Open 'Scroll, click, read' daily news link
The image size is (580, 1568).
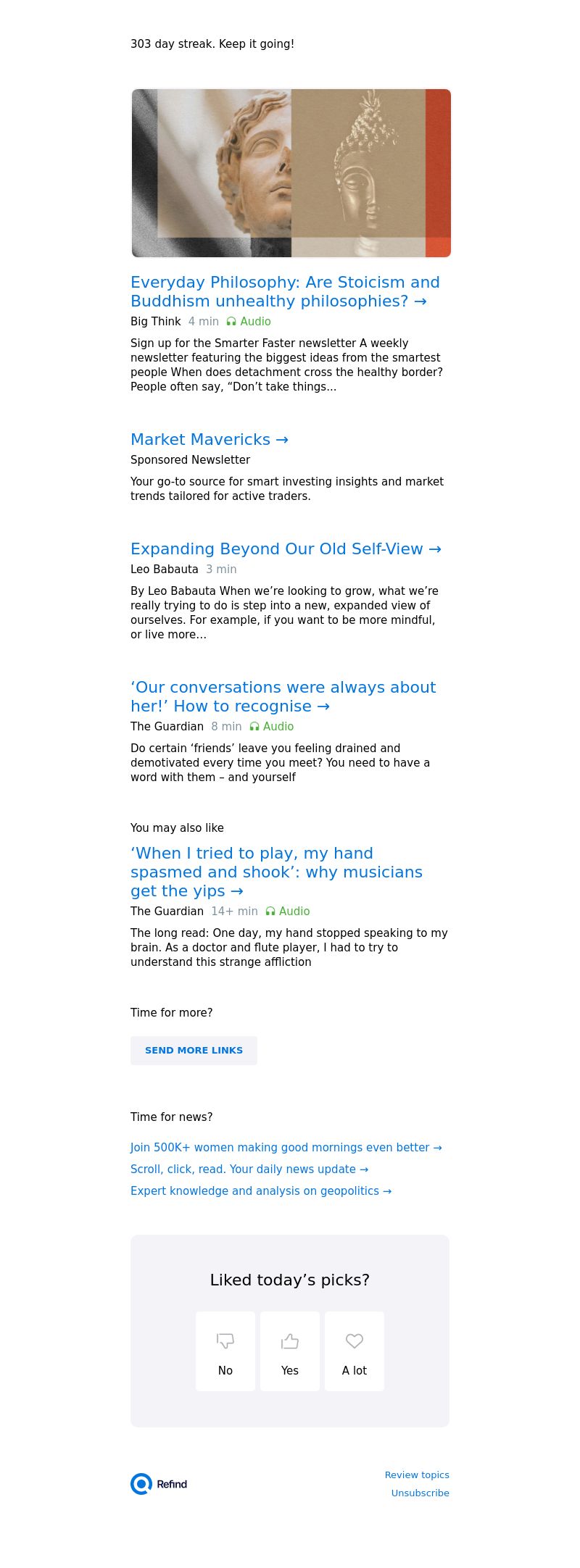pyautogui.click(x=249, y=1169)
